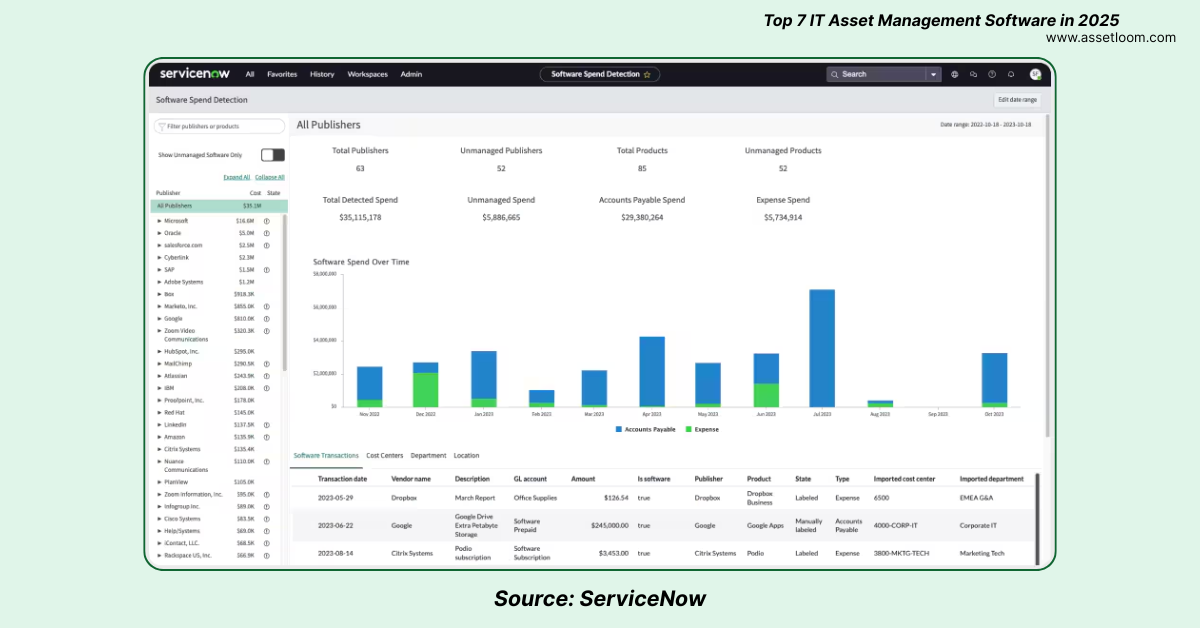
Task: Click the filter funnel icon
Action: click(162, 127)
